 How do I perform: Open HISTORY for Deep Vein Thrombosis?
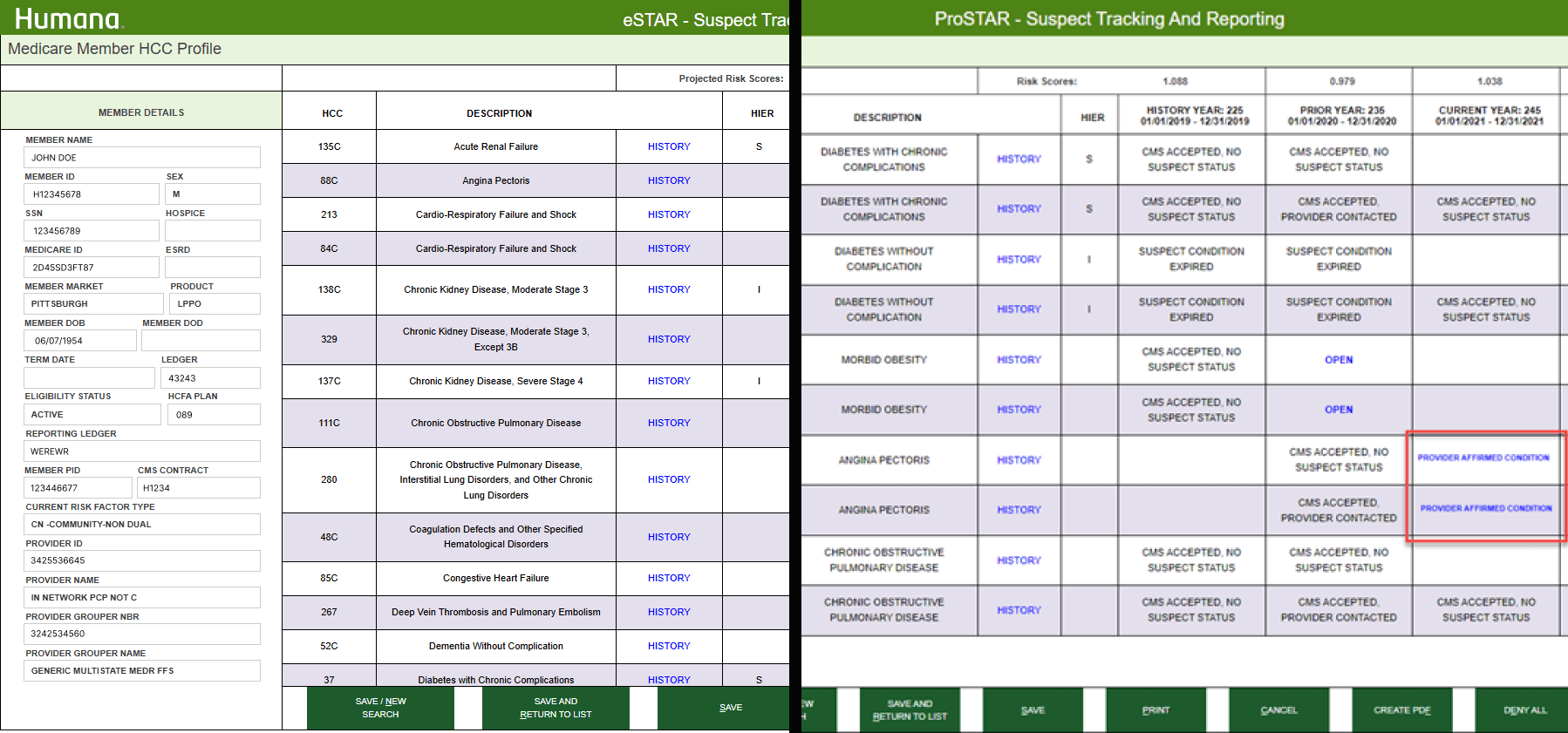[x=669, y=612]
